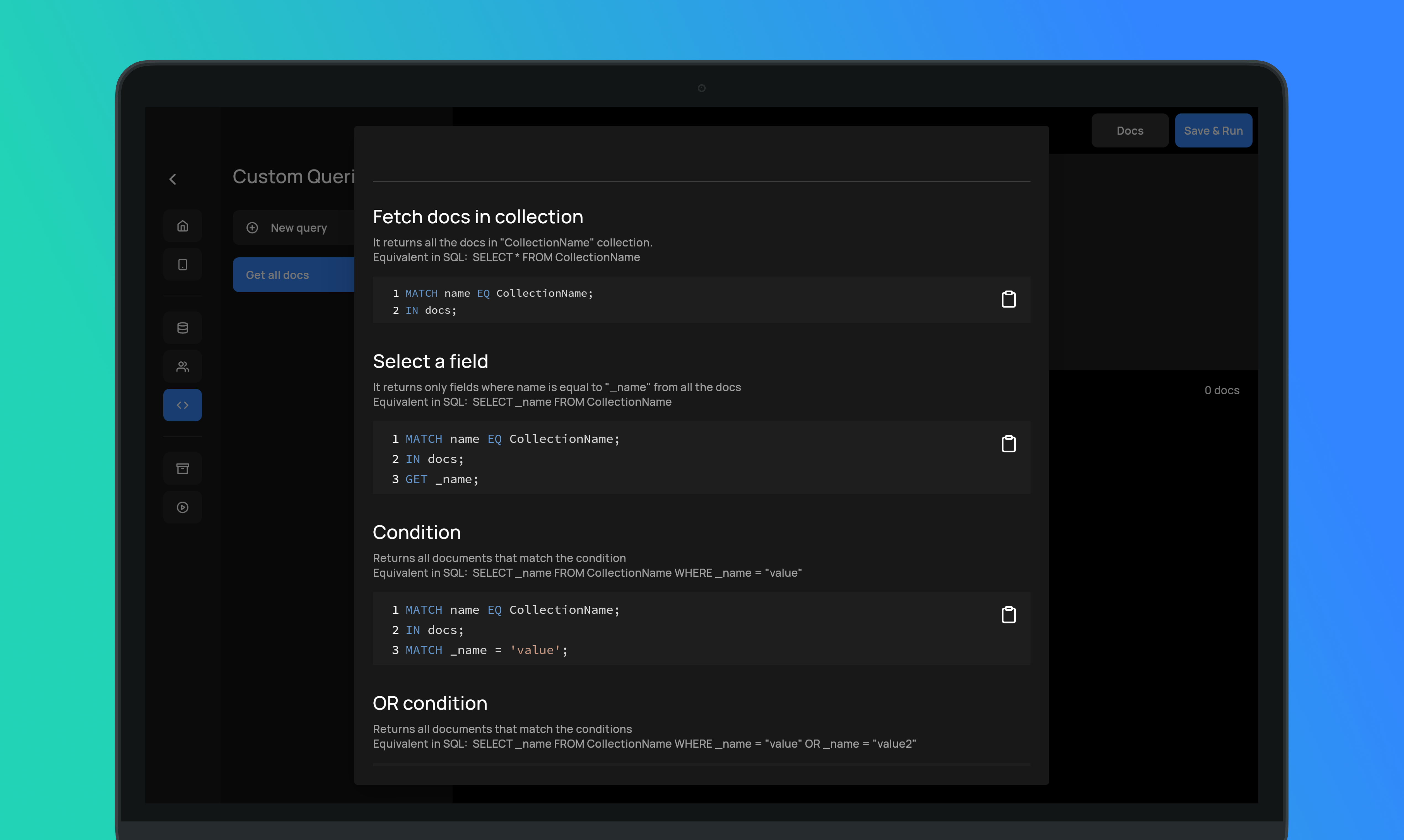Click the Fetch docs code block body
This screenshot has width=1404, height=840.
click(x=701, y=300)
